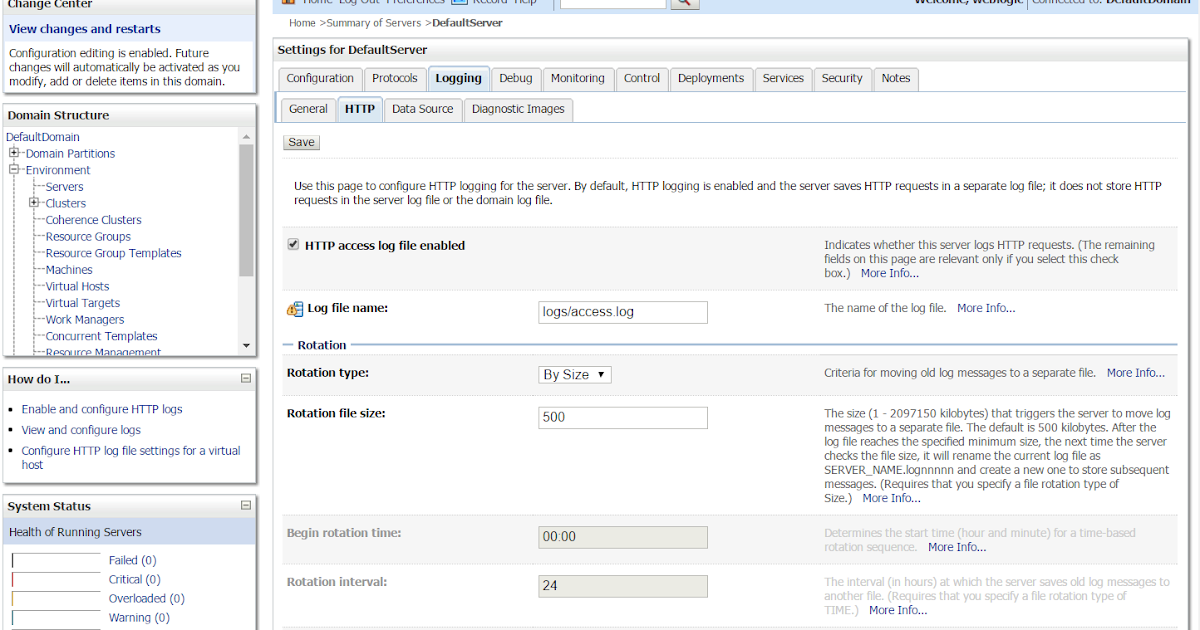This screenshot has height=630, width=1200.
Task: Open Preferences from the top toolbar
Action: click(414, 2)
